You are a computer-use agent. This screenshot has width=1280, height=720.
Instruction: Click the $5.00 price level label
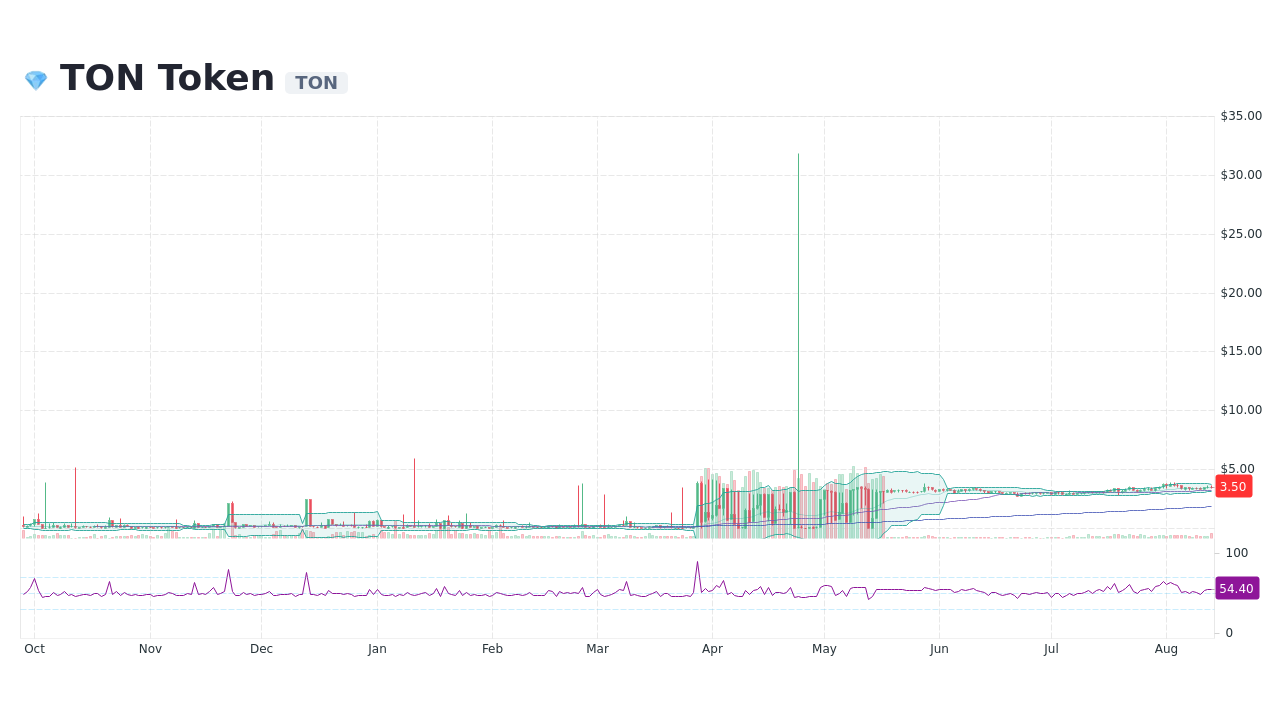(1239, 467)
